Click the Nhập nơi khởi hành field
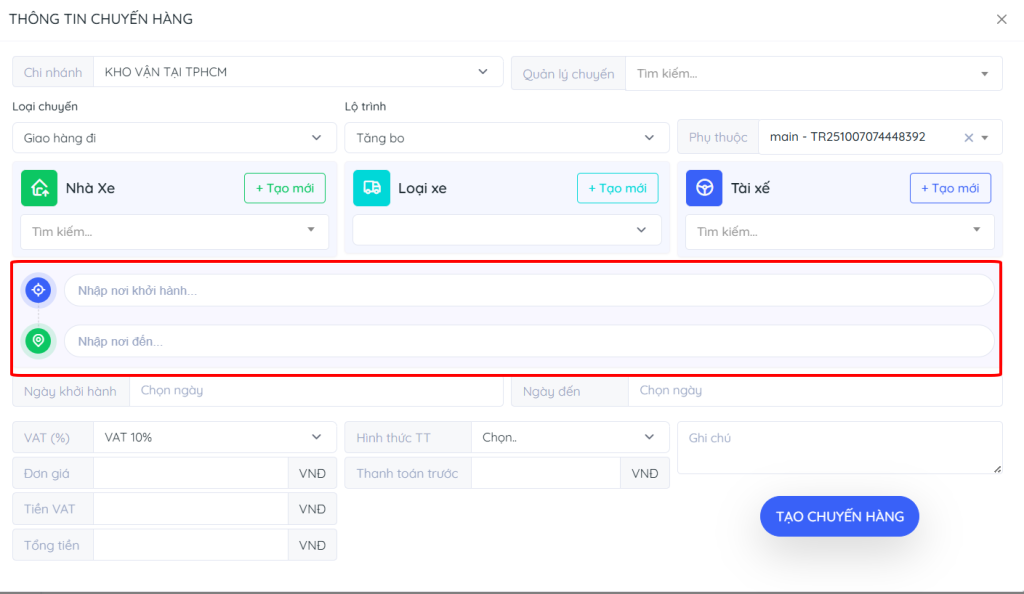This screenshot has height=594, width=1024. coord(529,290)
